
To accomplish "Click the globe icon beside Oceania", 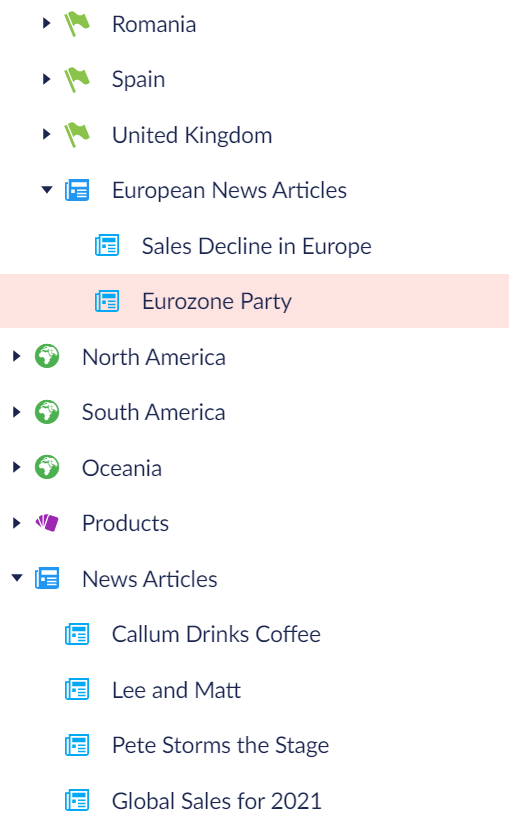I will pyautogui.click(x=47, y=467).
